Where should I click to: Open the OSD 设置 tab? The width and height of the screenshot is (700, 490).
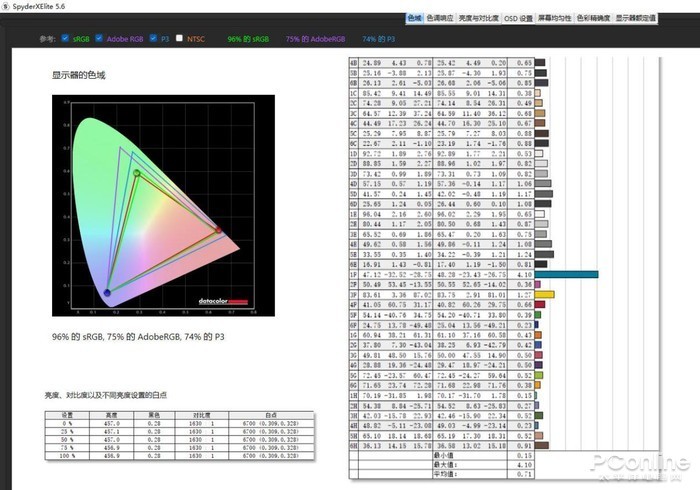(518, 18)
